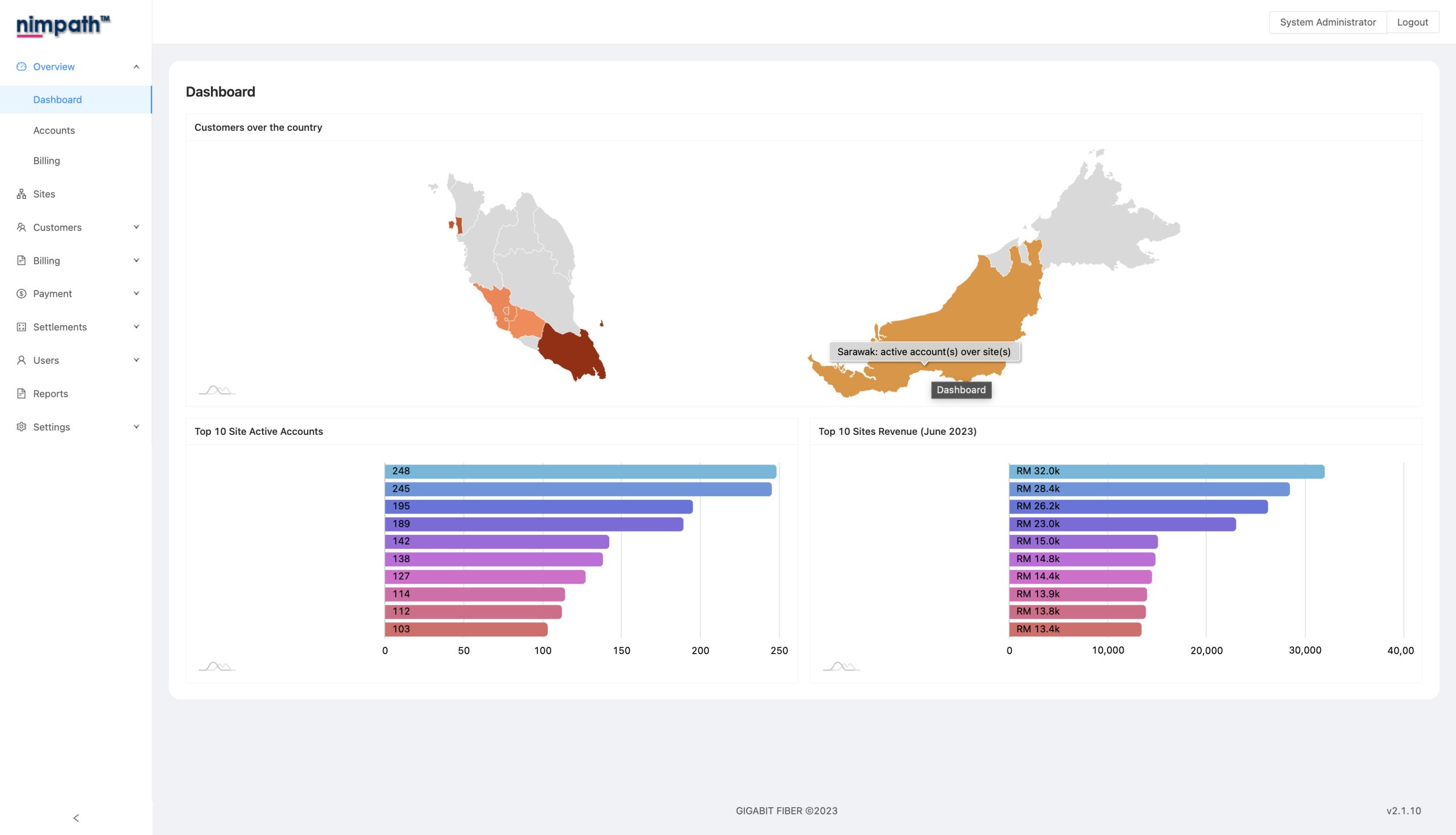Expand the Users submenu chevron
The height and width of the screenshot is (835, 1456).
pyautogui.click(x=136, y=360)
